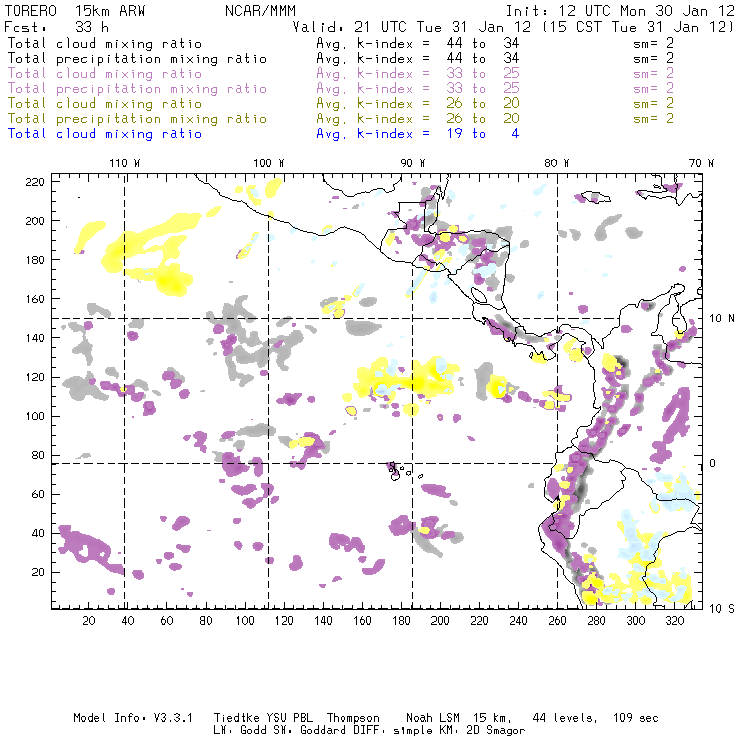Click vertical axis tick label "60"
The height and width of the screenshot is (740, 740).
(38, 494)
